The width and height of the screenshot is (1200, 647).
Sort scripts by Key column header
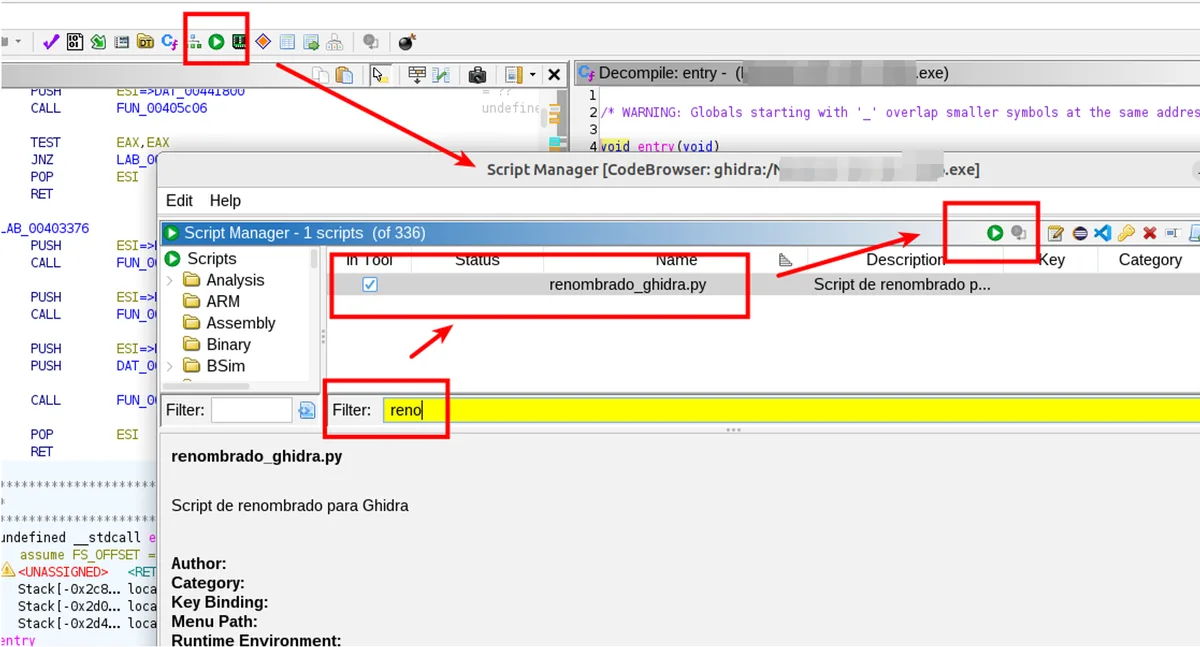pyautogui.click(x=1052, y=260)
